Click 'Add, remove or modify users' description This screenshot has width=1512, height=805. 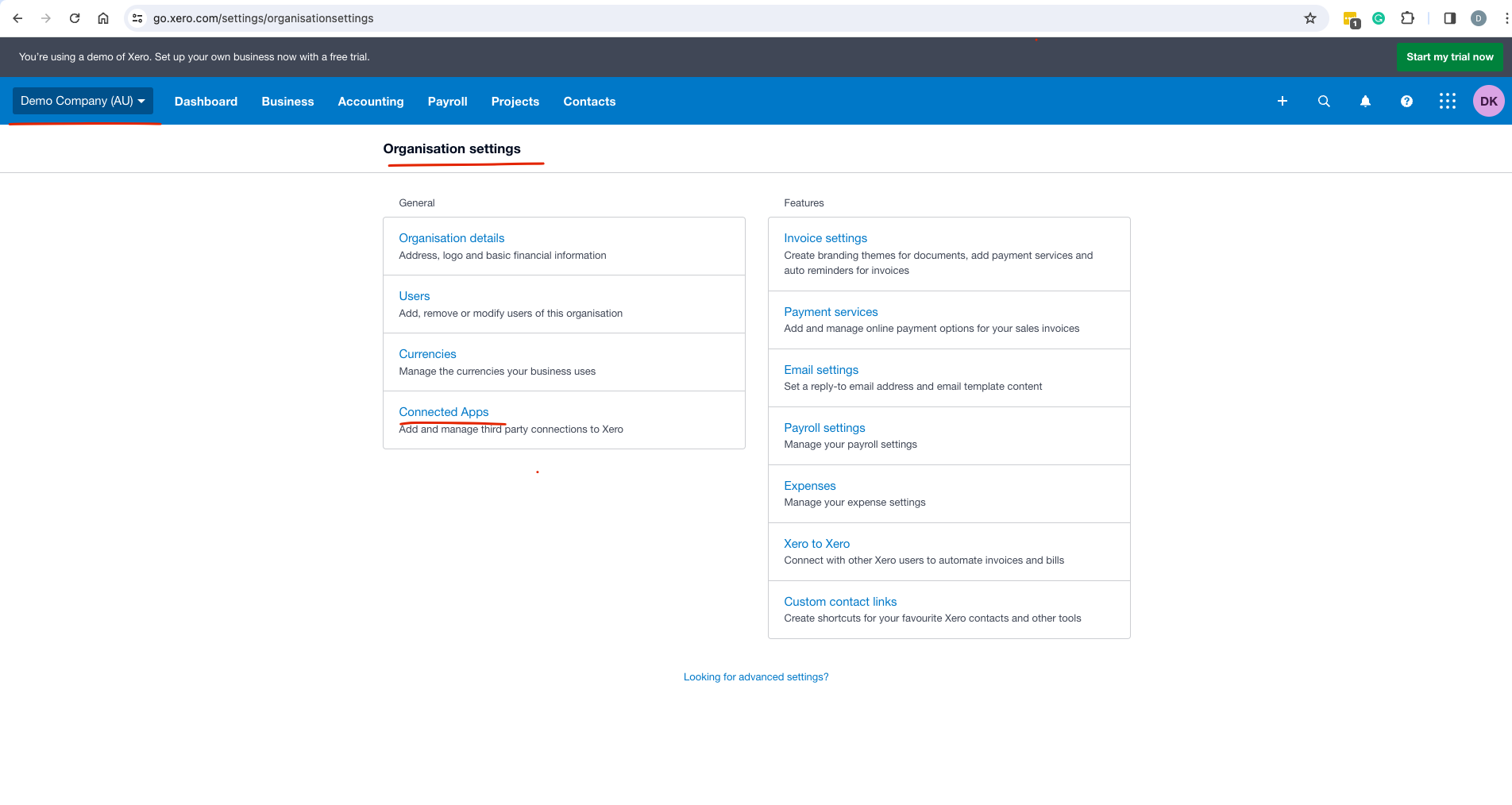[x=511, y=314]
